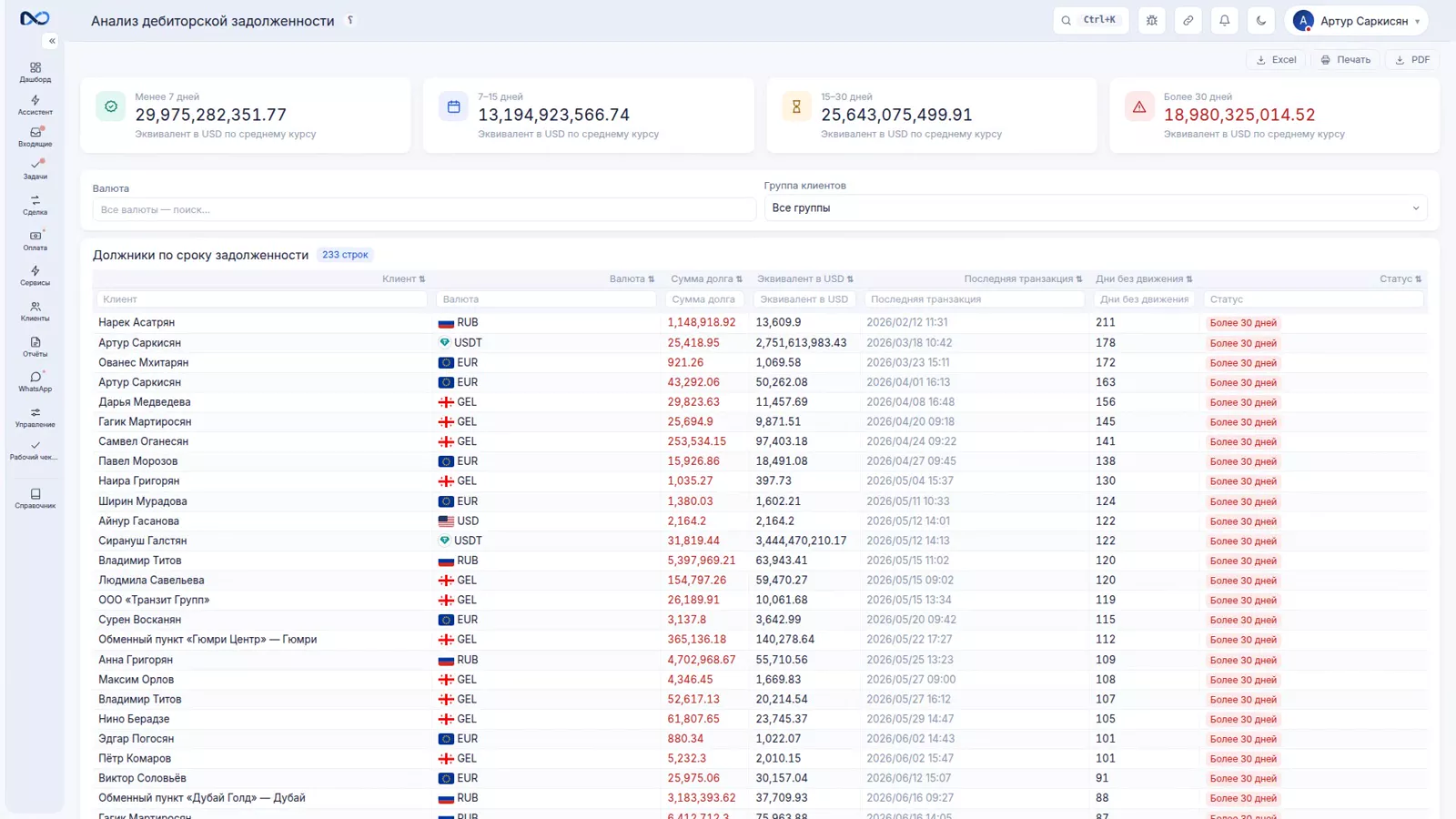
Task: Collapse the sidebar with the double chevron
Action: coord(52,41)
